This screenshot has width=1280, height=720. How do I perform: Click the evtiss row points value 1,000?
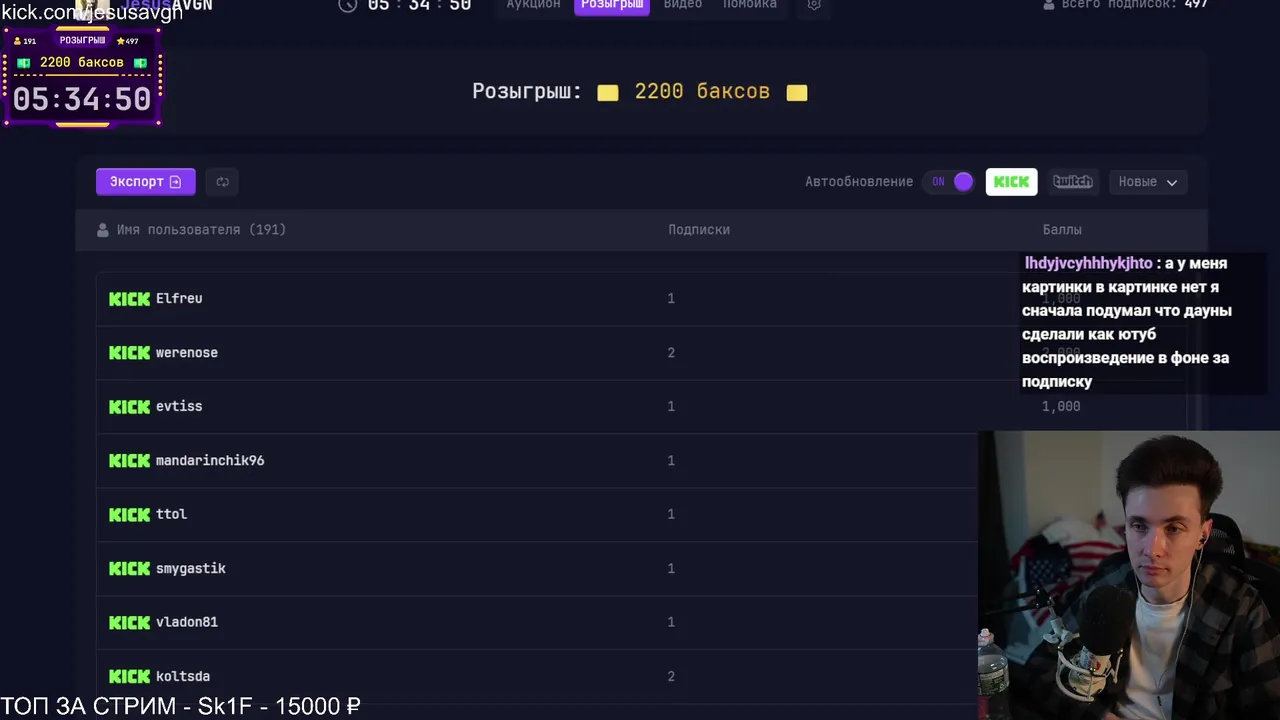pyautogui.click(x=1061, y=406)
